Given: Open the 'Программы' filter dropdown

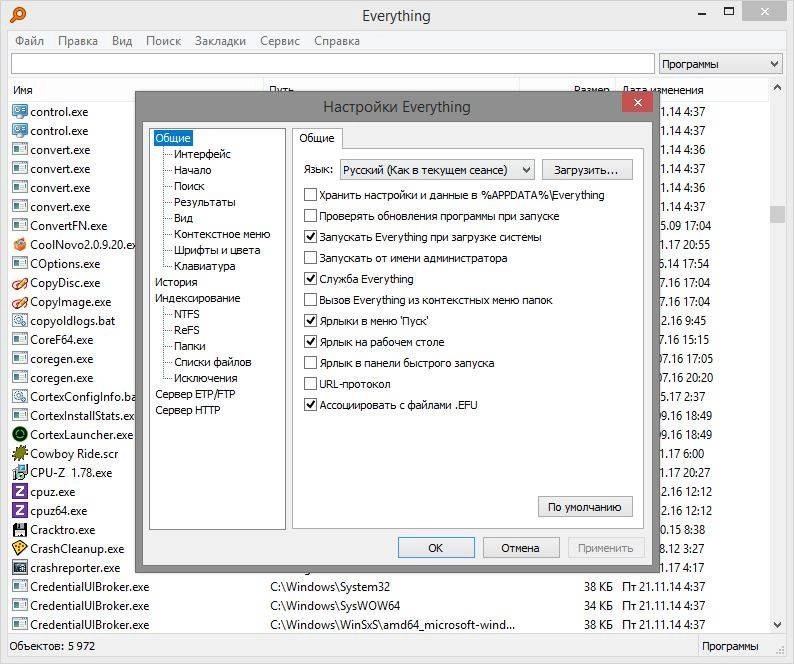Looking at the screenshot, I should tap(720, 64).
